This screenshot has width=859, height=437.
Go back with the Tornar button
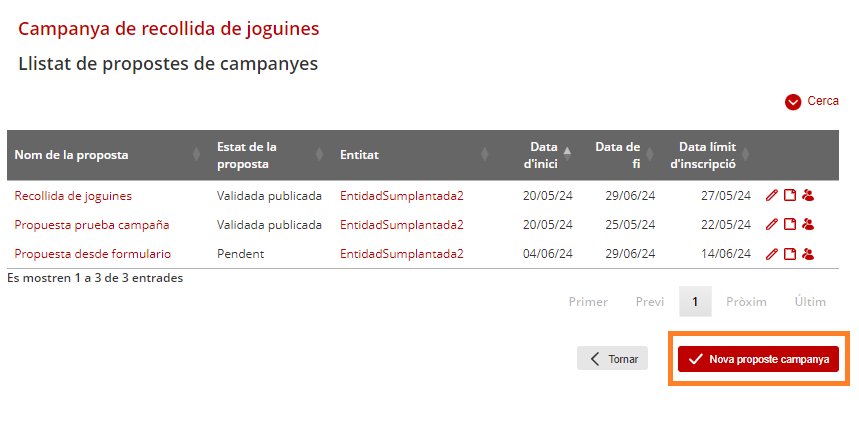click(612, 359)
